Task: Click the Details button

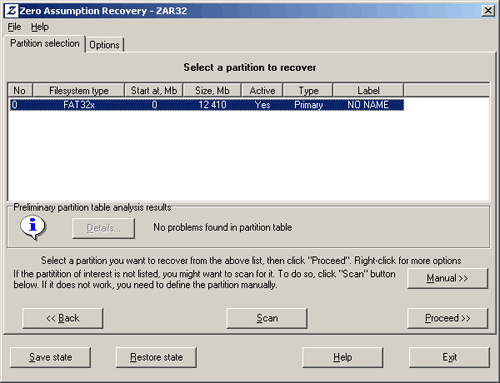Action: tap(104, 228)
